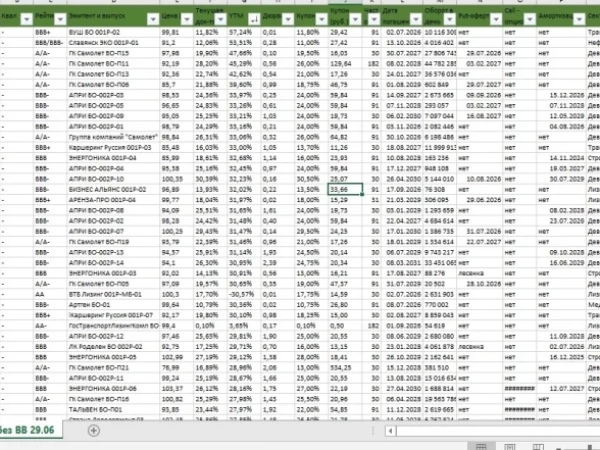The width and height of the screenshot is (600, 450).
Task: Select cell ЛК Роделен БО 002Р-02
Action: pyautogui.click(x=113, y=347)
